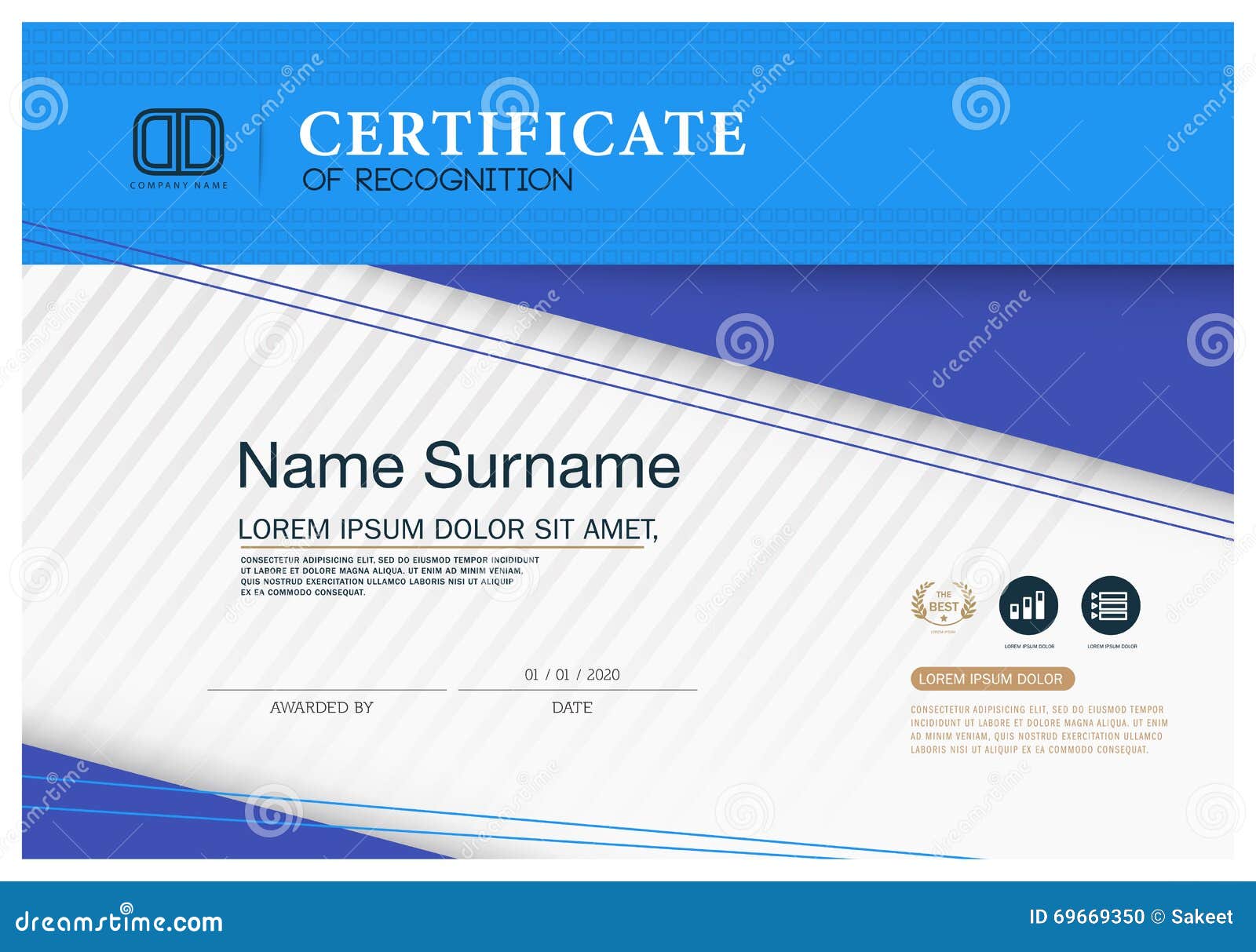Screen dimensions: 1256x952
Task: Click the star inside the laurel emblem
Action: tap(944, 618)
